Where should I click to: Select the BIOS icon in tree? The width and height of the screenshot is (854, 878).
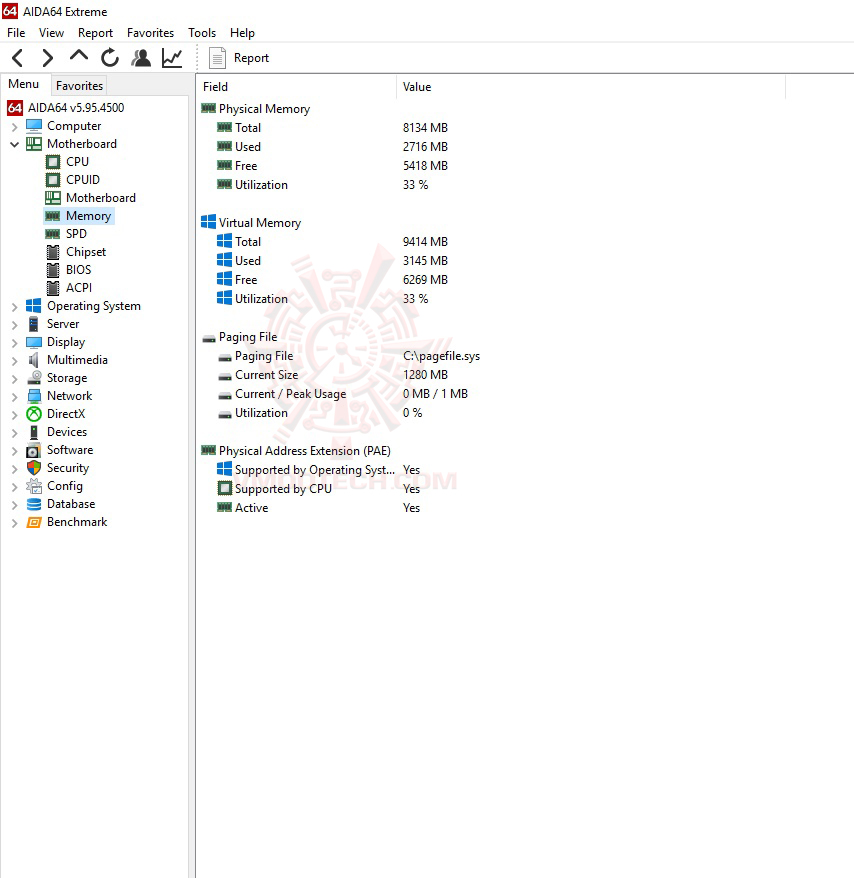pyautogui.click(x=53, y=270)
